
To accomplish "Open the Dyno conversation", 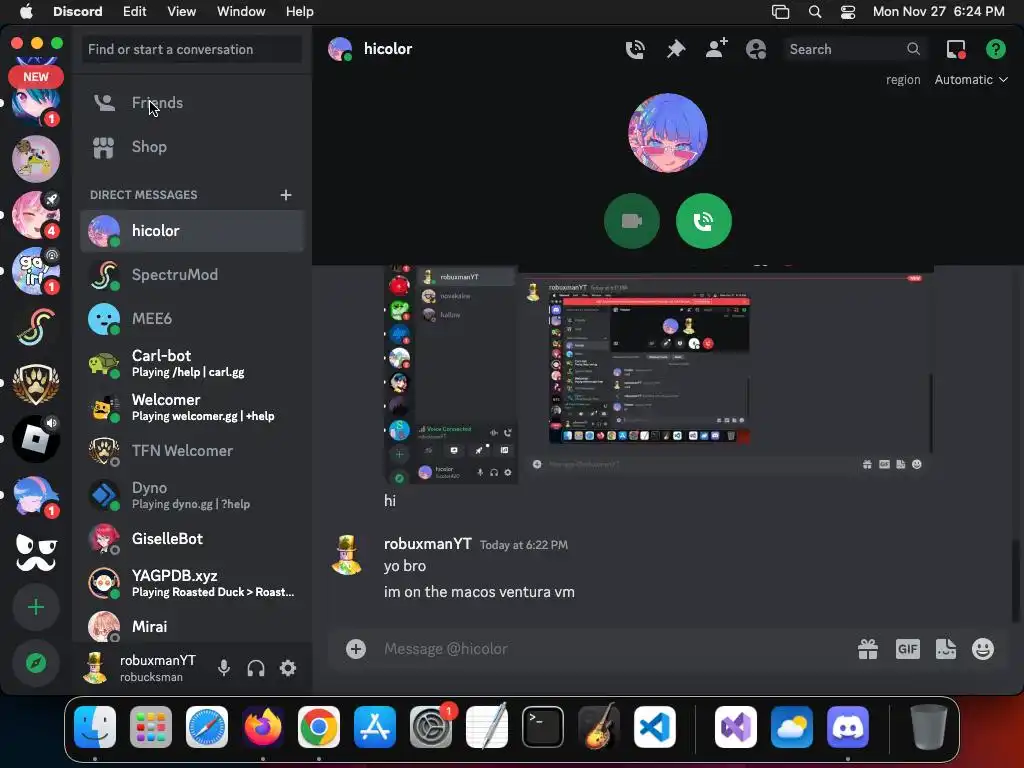I will [193, 495].
